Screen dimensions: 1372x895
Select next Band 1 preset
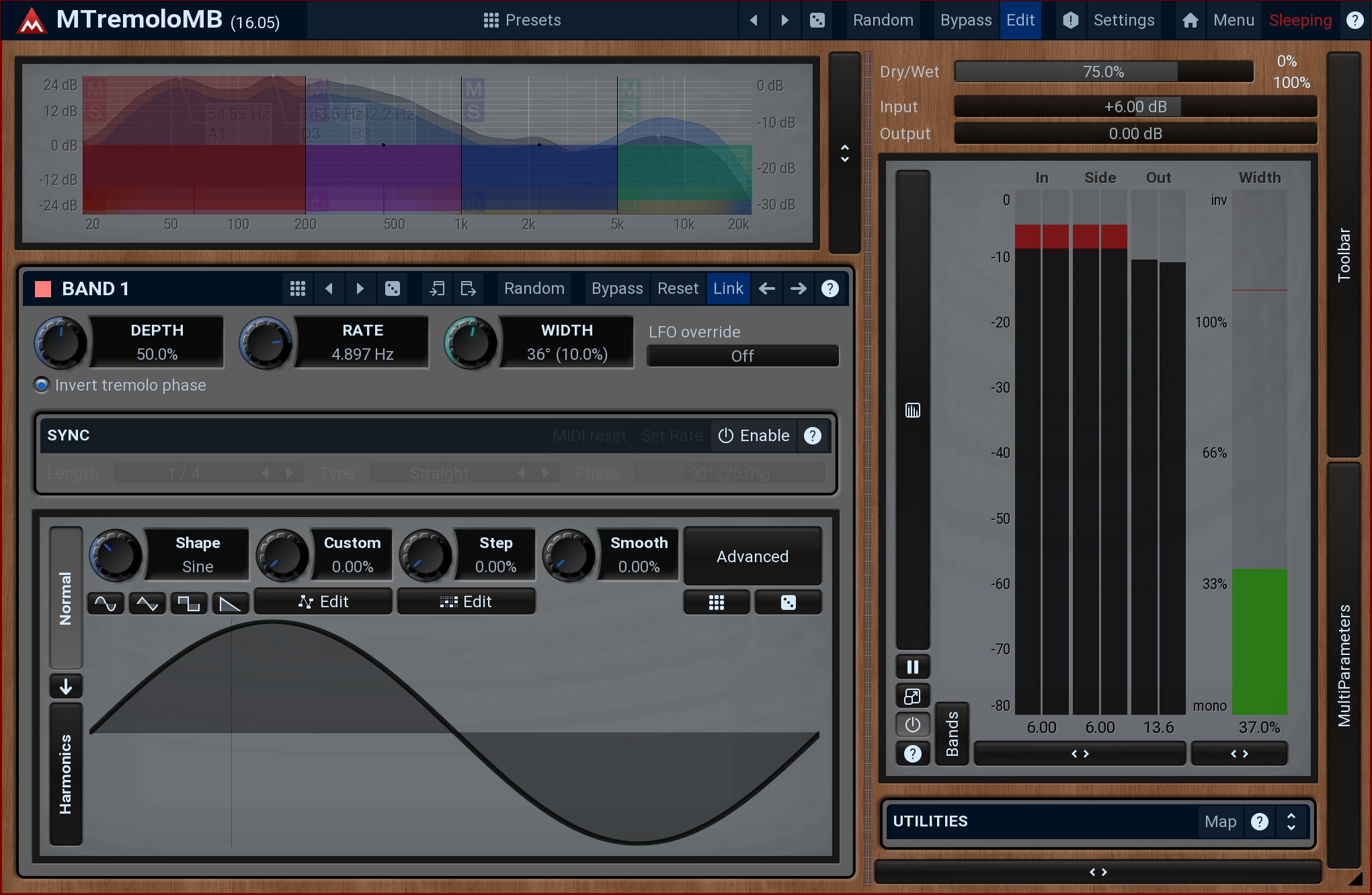pyautogui.click(x=360, y=288)
